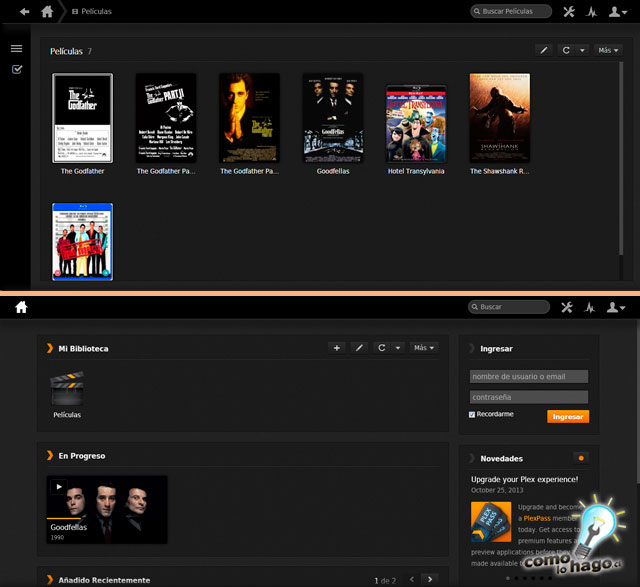Click the Películas breadcrumb label

pos(96,11)
